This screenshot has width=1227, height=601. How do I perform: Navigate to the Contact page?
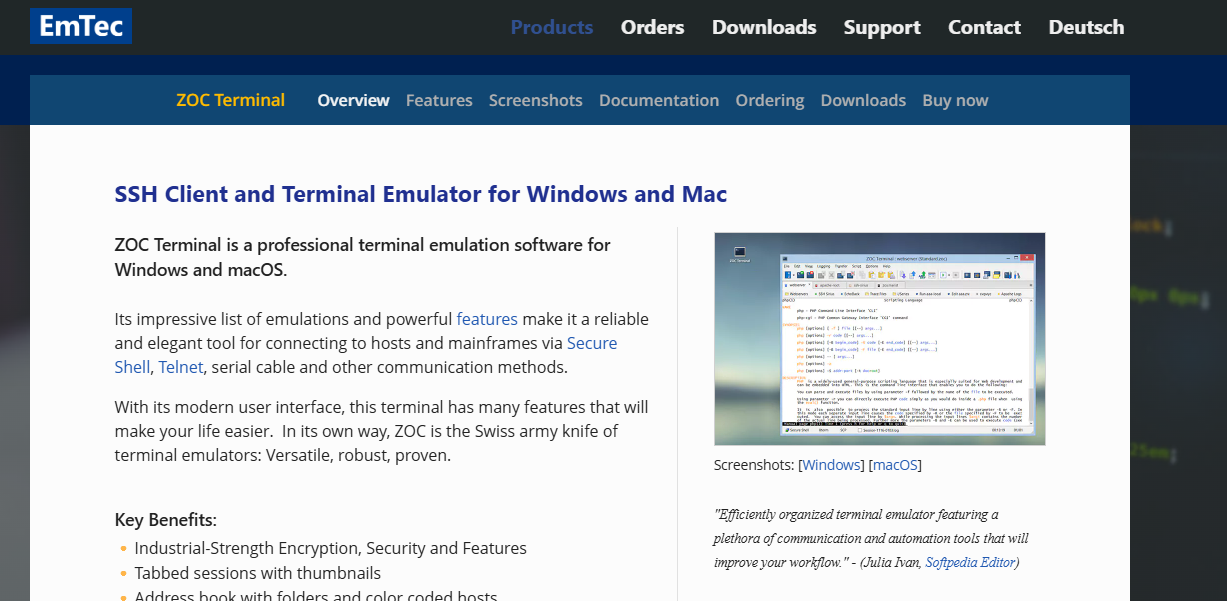click(984, 27)
